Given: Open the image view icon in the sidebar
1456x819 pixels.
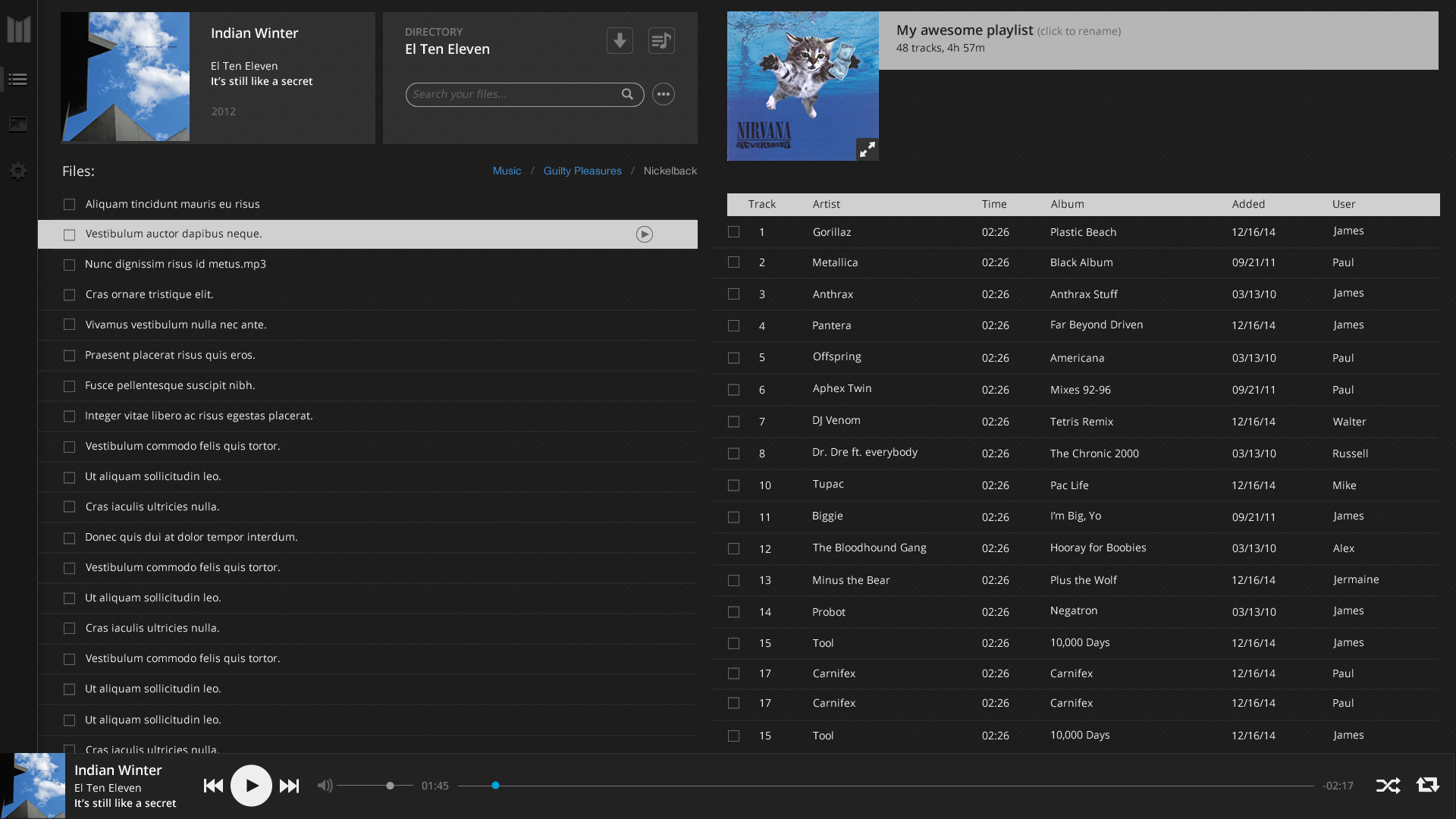Looking at the screenshot, I should pyautogui.click(x=18, y=124).
